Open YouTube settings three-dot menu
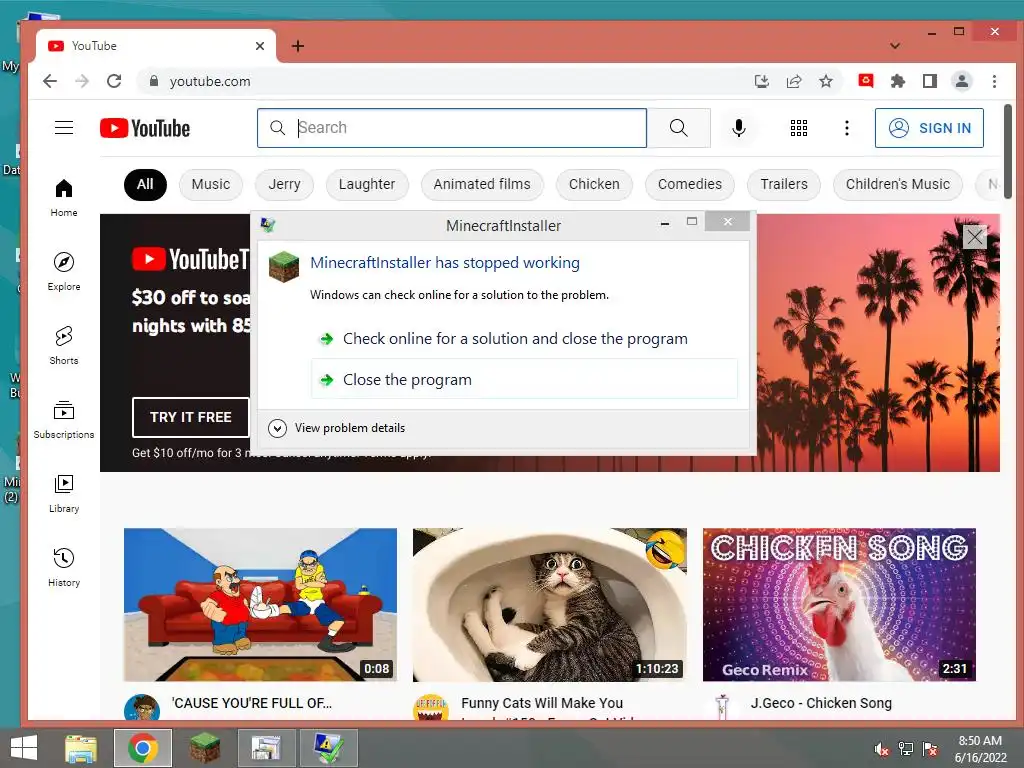 [x=847, y=128]
